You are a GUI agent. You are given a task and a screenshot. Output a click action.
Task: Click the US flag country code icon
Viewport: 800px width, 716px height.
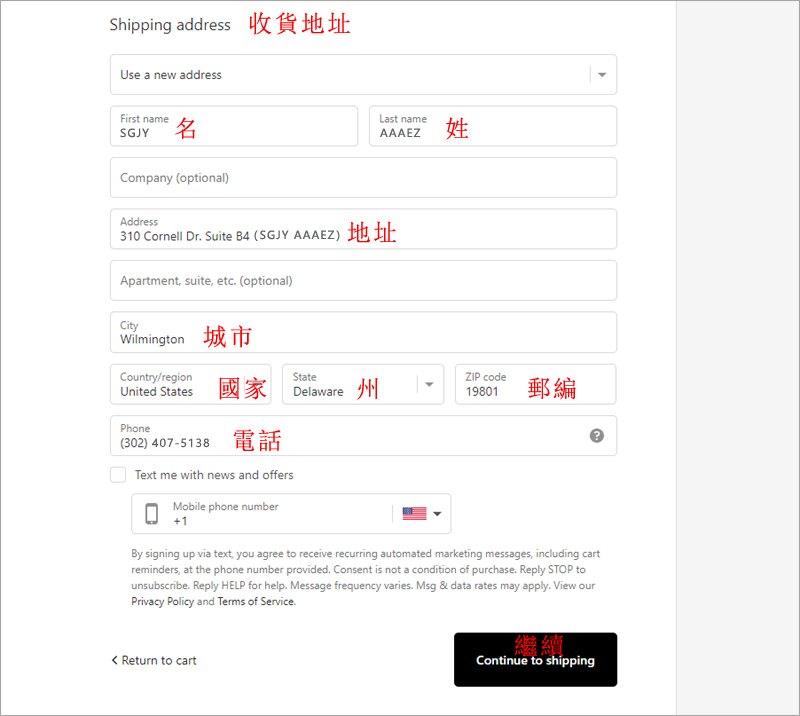(414, 514)
